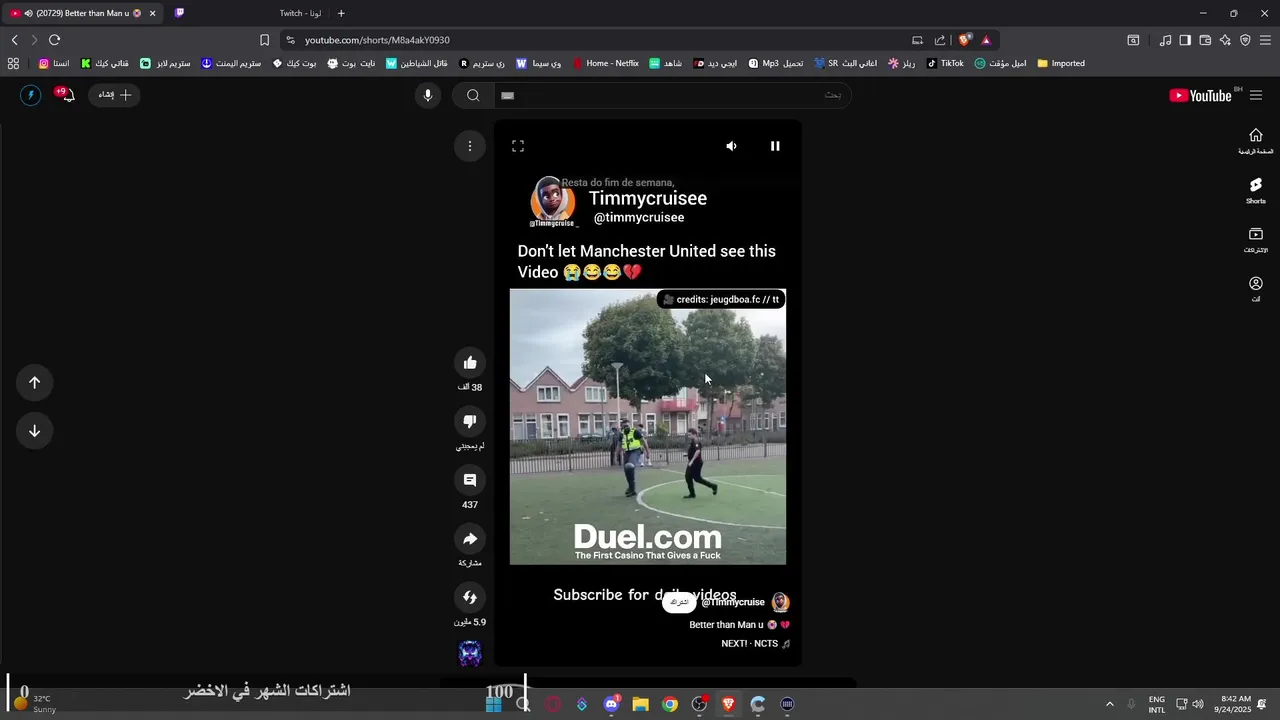Image resolution: width=1280 pixels, height=720 pixels.
Task: Open the Brave VPN shield icon
Action: (x=1245, y=40)
